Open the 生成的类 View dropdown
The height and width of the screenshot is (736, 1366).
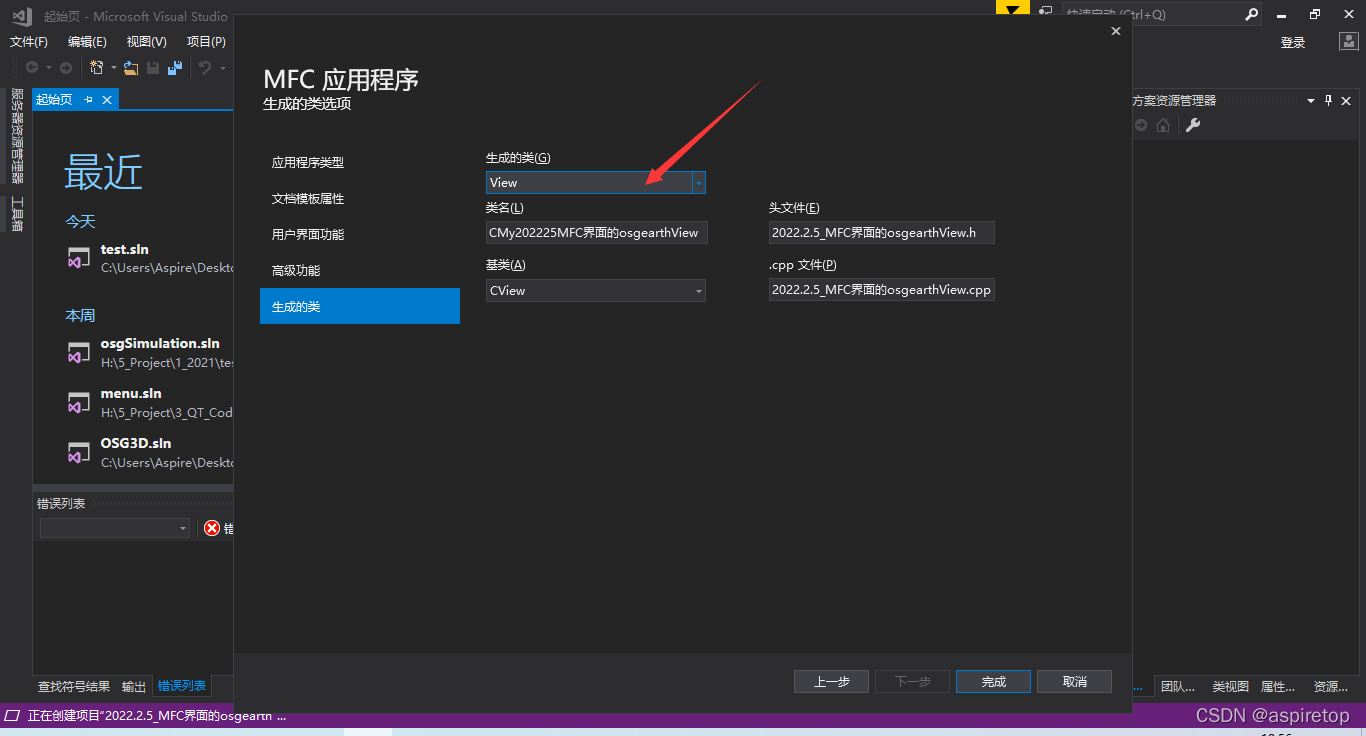coord(699,182)
